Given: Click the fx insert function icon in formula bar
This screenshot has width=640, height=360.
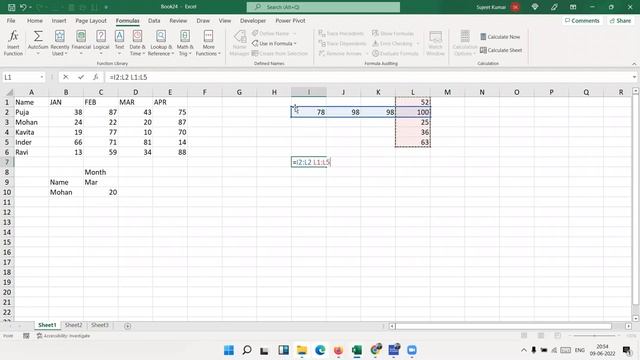Looking at the screenshot, I should [96, 77].
